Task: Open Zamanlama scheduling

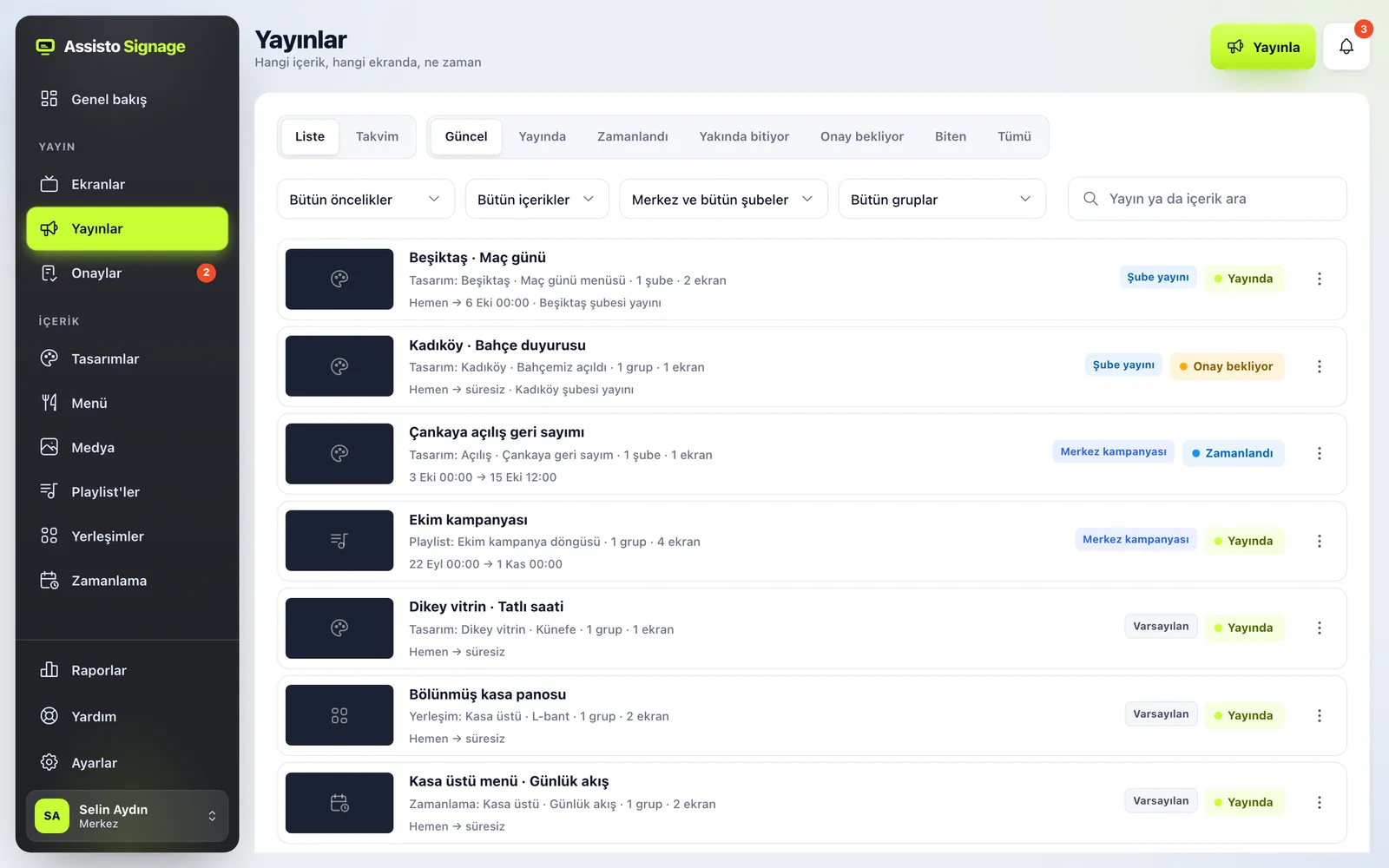Action: click(x=127, y=580)
